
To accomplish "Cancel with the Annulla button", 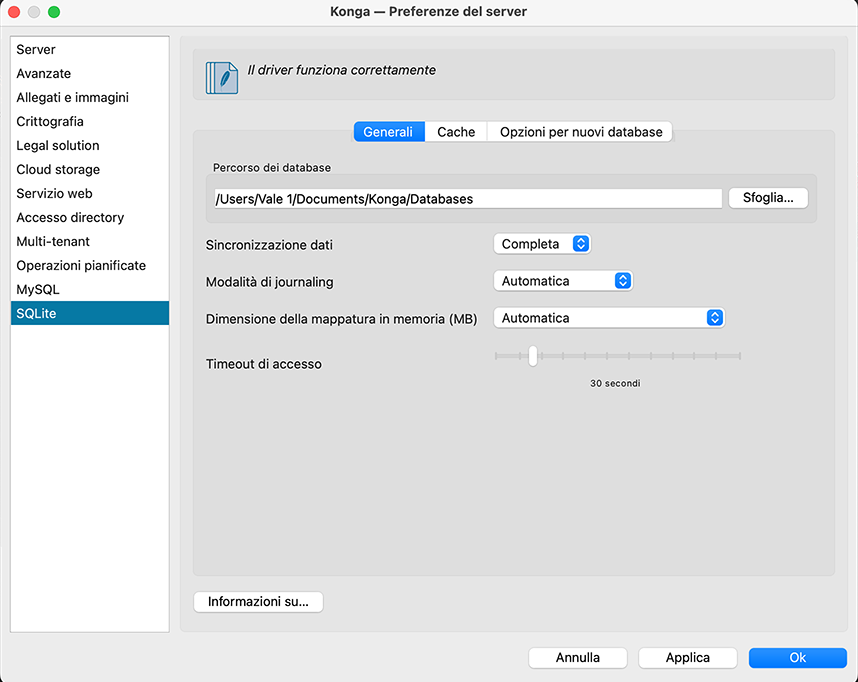I will [578, 657].
